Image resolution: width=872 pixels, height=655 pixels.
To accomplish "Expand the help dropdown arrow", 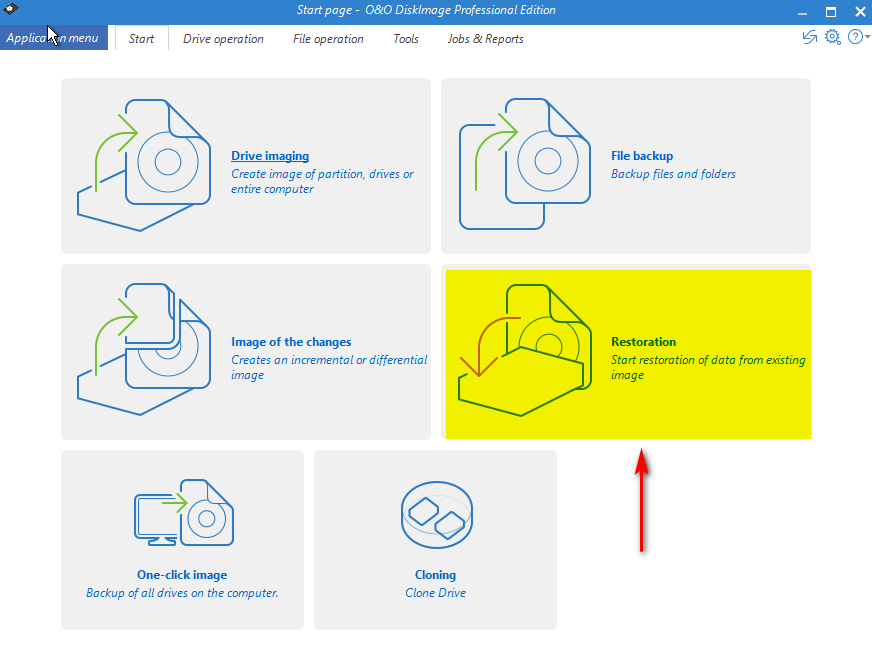I will tap(867, 37).
